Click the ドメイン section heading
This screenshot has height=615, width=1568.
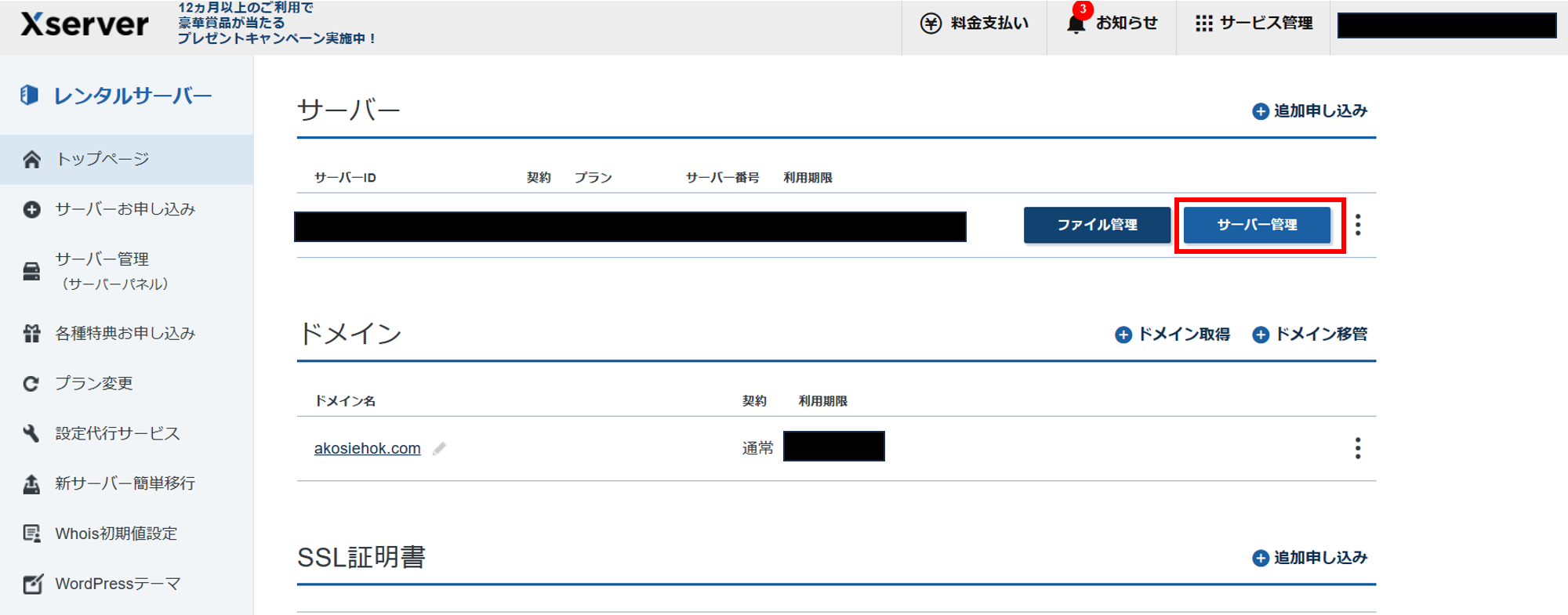[x=350, y=334]
